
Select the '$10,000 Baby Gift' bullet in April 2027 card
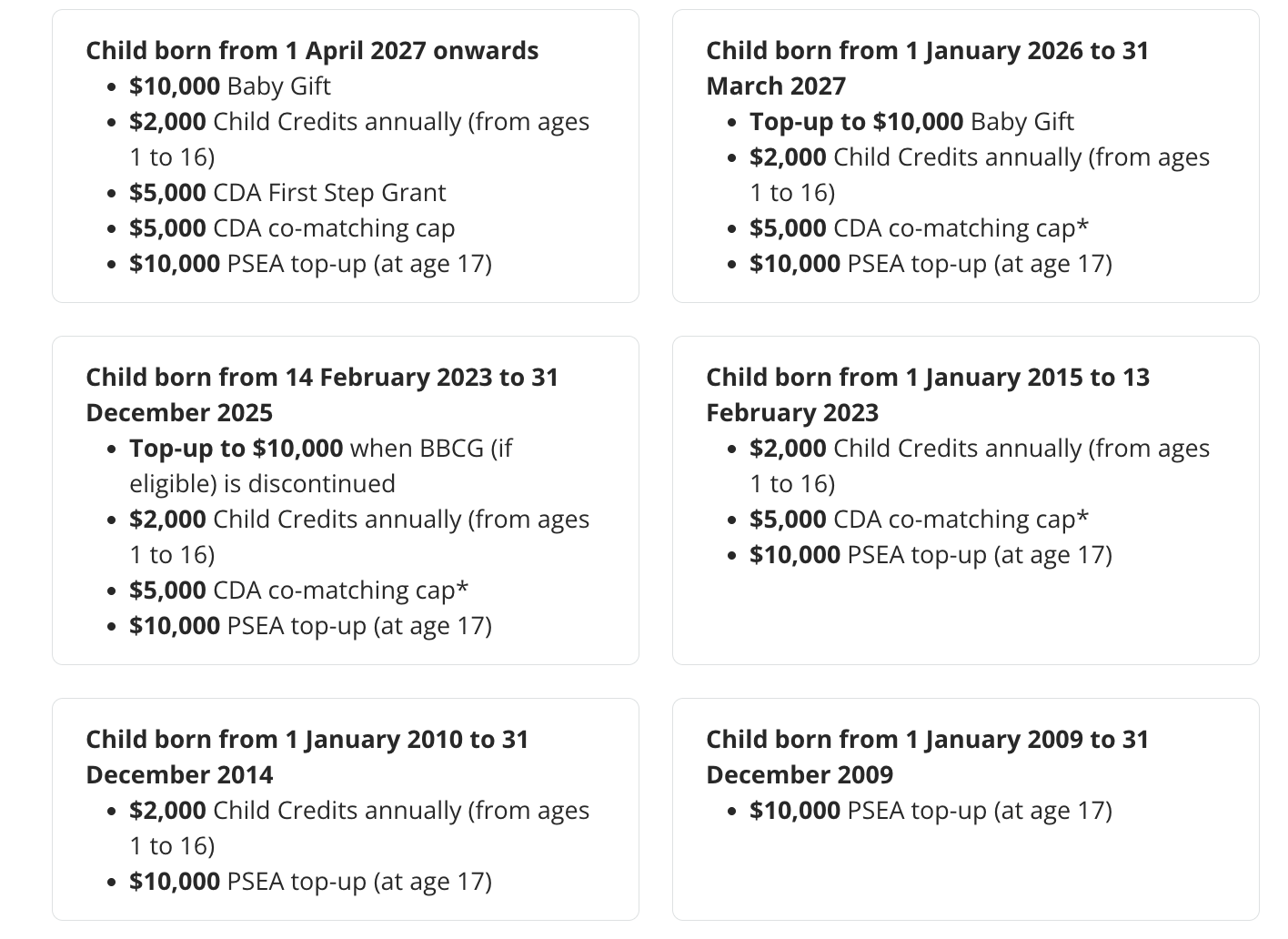(230, 86)
